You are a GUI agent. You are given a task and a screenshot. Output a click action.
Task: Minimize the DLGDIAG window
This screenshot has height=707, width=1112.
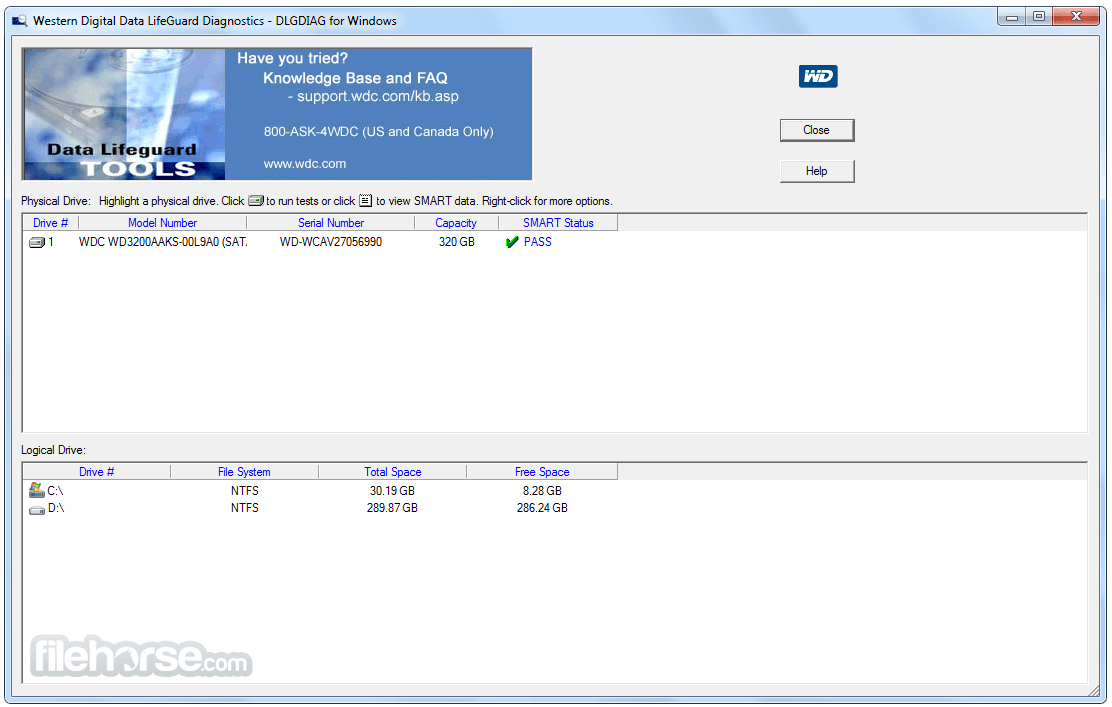[x=1012, y=17]
